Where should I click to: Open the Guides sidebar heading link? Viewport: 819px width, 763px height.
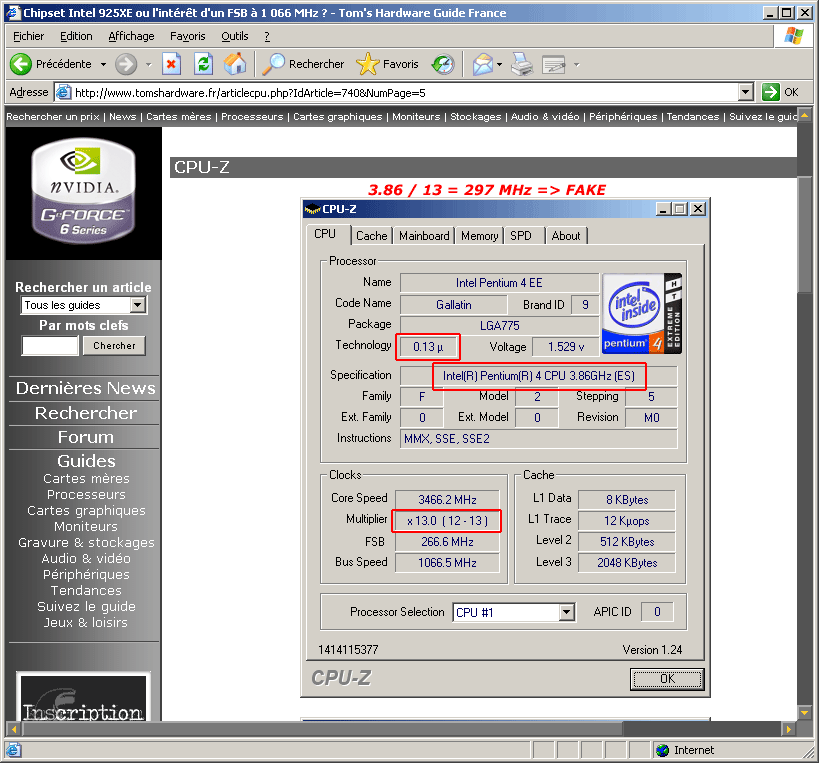coord(86,461)
